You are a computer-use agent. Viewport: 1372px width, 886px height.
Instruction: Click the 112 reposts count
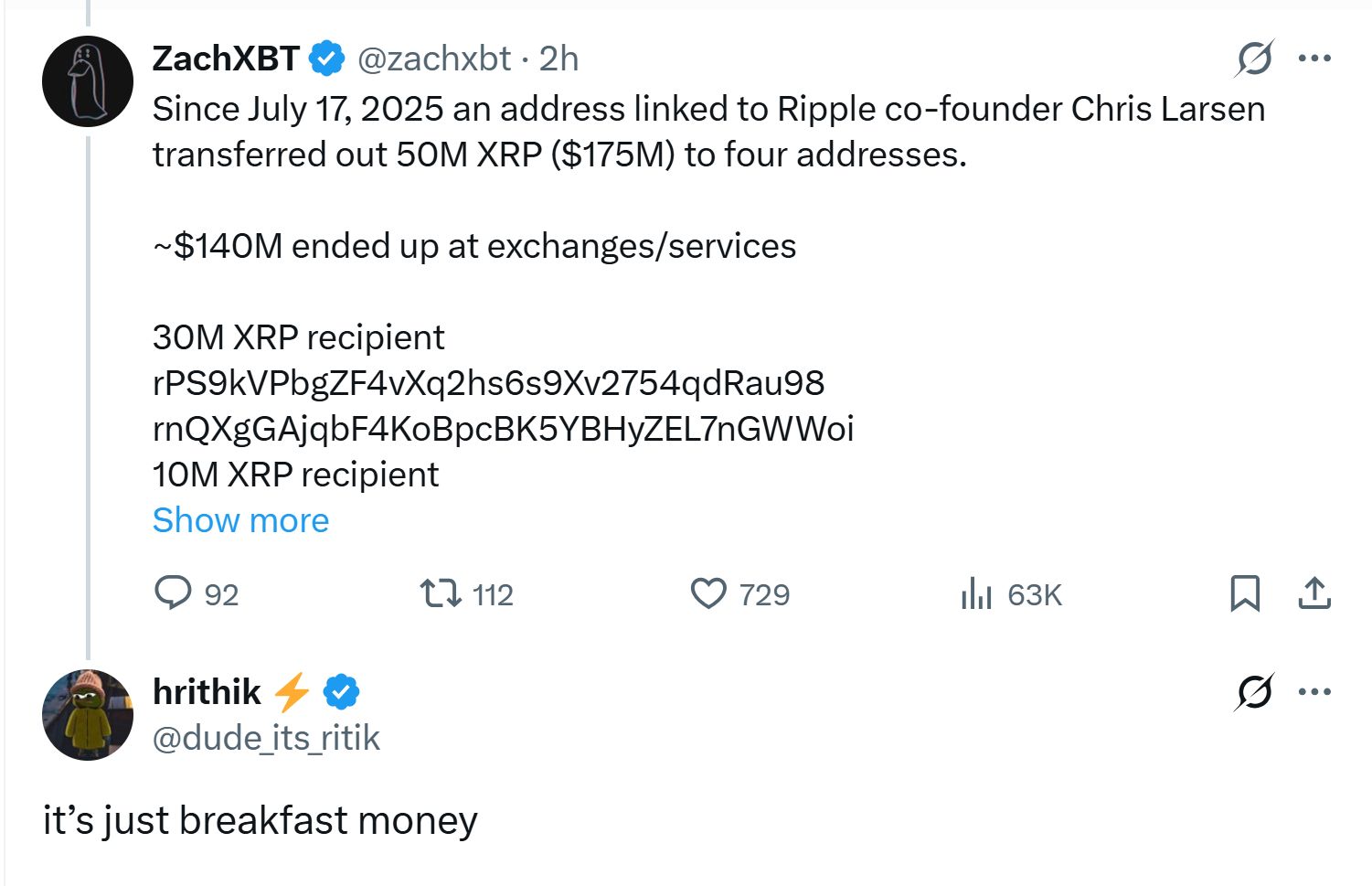click(x=494, y=593)
